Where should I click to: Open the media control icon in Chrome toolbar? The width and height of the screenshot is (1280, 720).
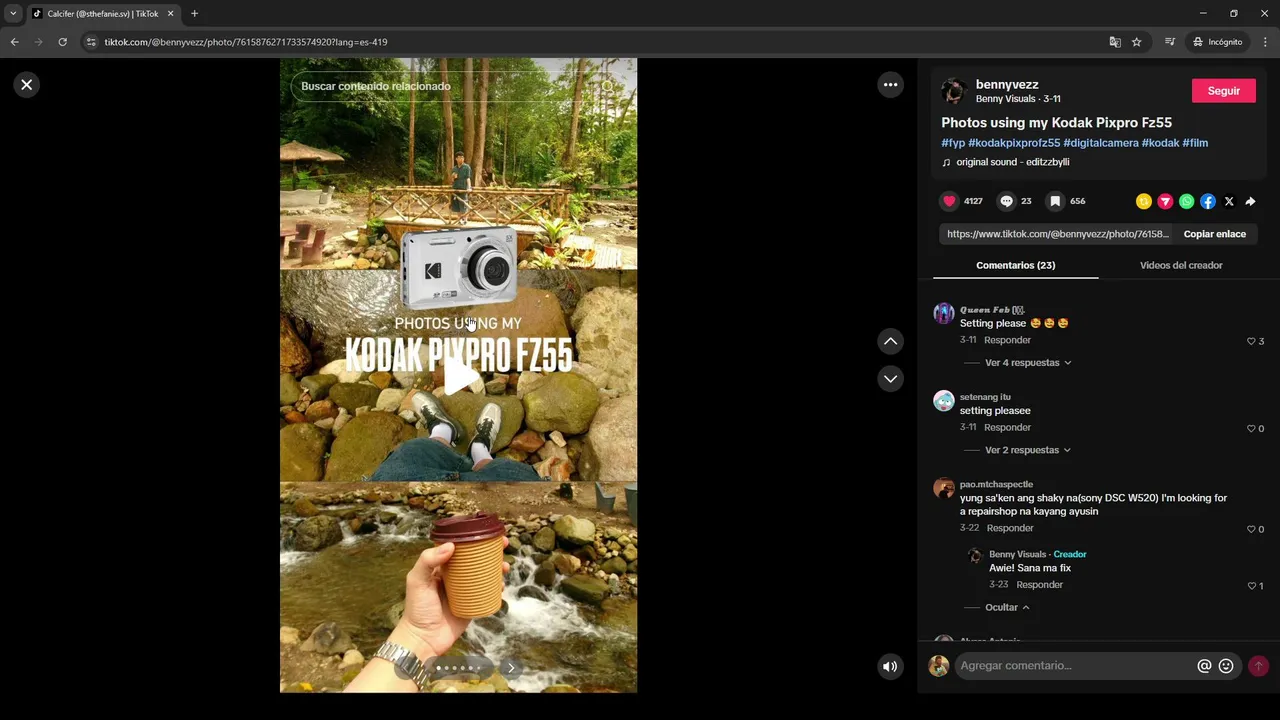click(x=1170, y=42)
